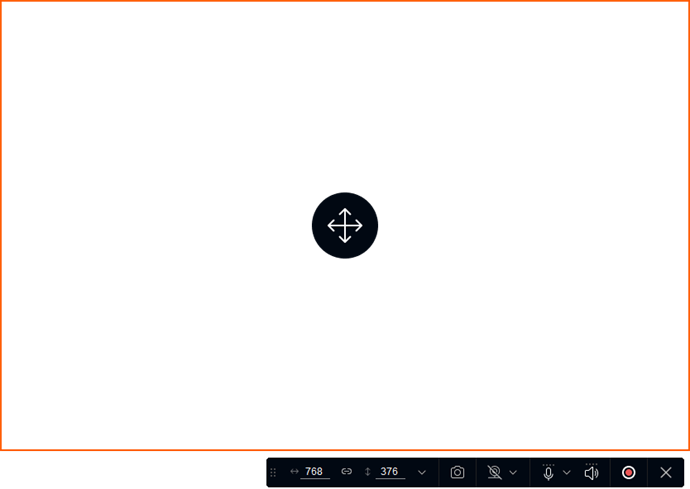This screenshot has height=489, width=690.
Task: Click the orange capture region bottom border
Action: (345, 450)
